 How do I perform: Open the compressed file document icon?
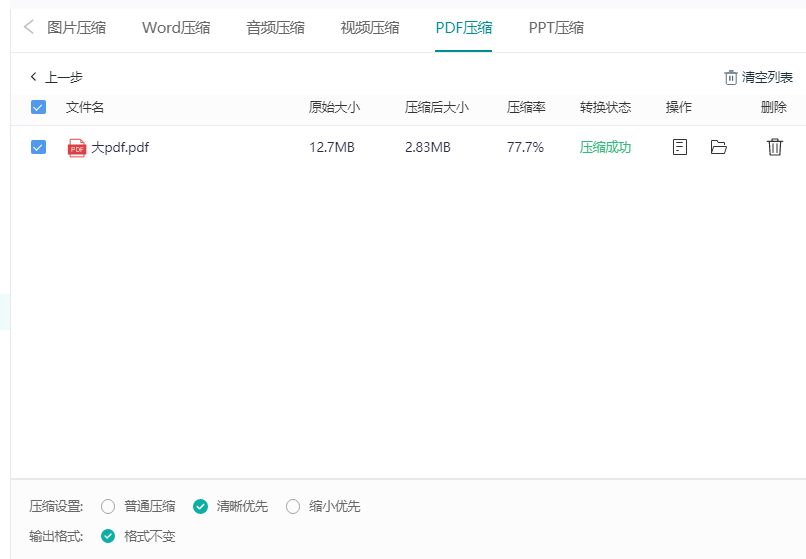pos(680,147)
